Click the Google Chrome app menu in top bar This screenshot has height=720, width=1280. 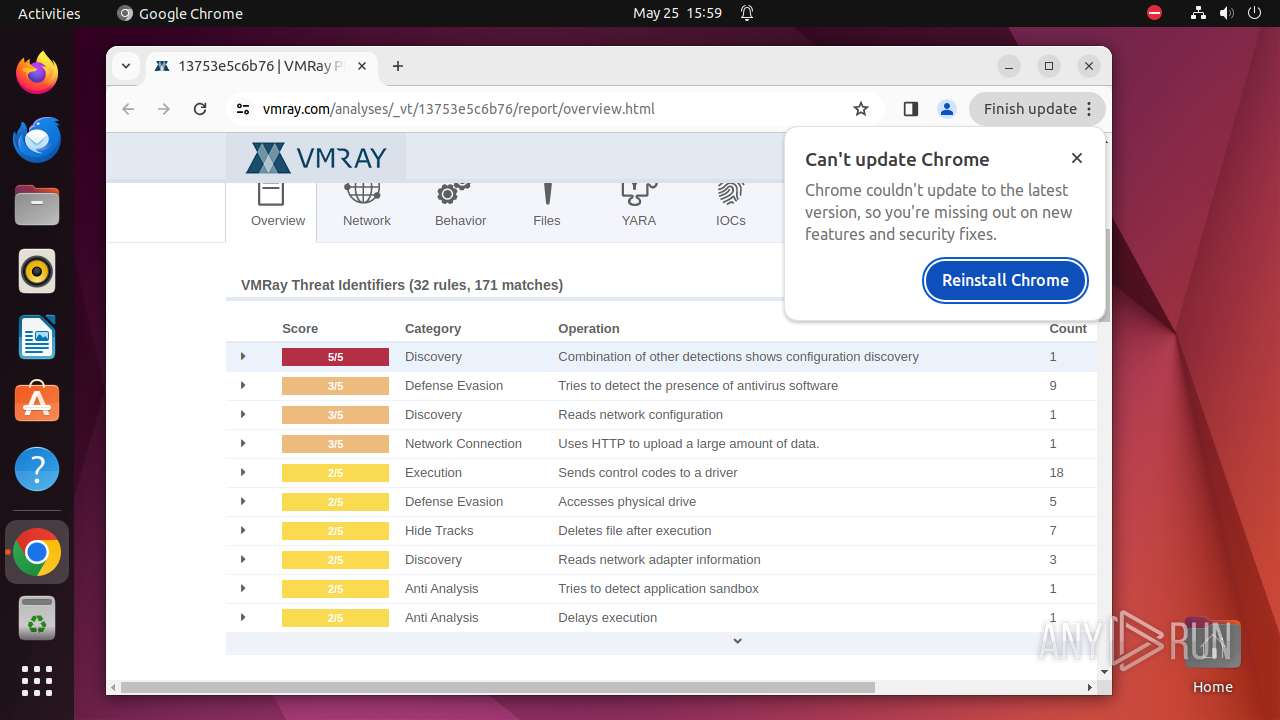point(180,13)
